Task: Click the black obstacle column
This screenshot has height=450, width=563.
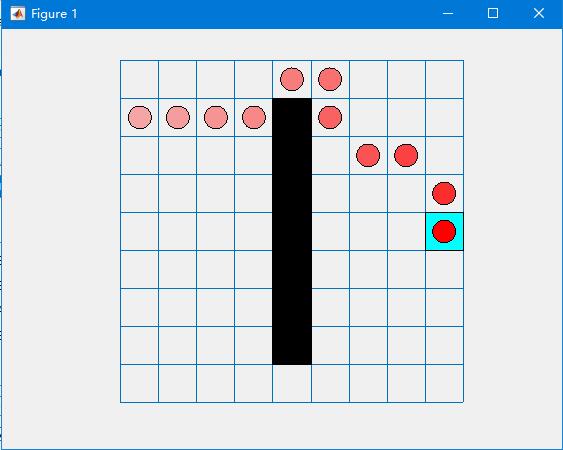Action: (x=292, y=232)
